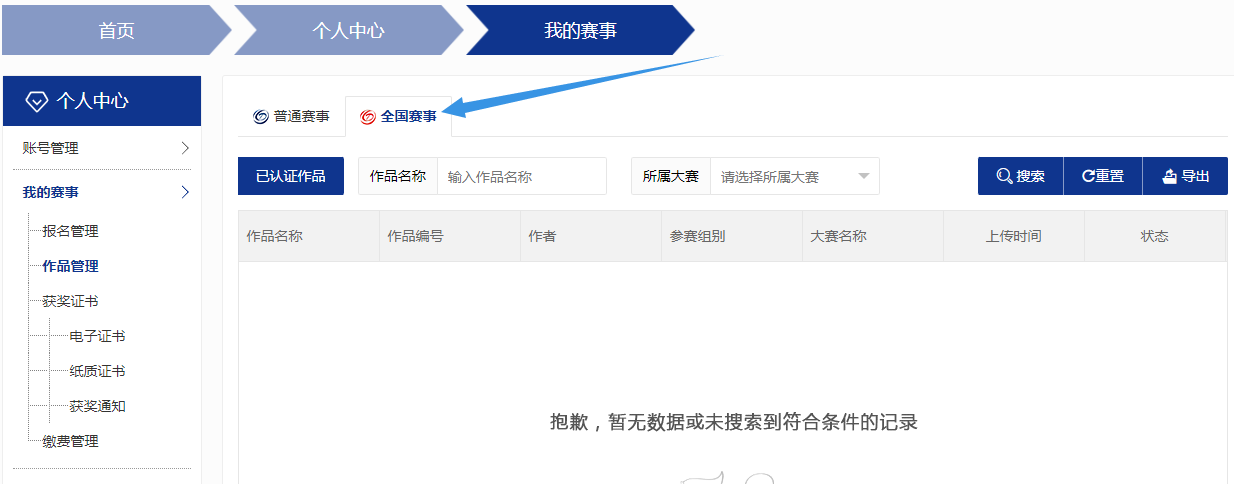
Task: Expand the 我的赛事 chevron arrow
Action: pyautogui.click(x=185, y=192)
